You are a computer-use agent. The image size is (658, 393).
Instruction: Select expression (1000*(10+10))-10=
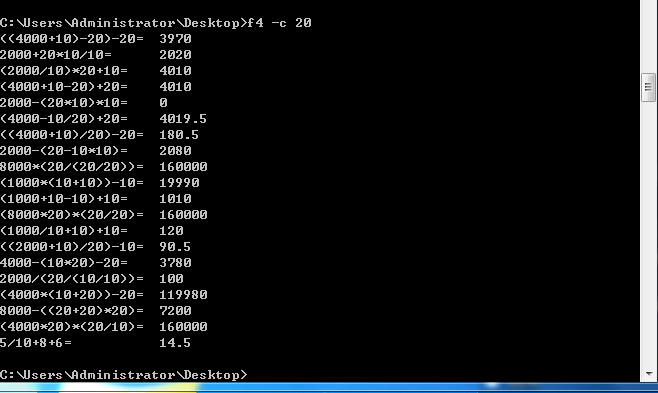(72, 182)
